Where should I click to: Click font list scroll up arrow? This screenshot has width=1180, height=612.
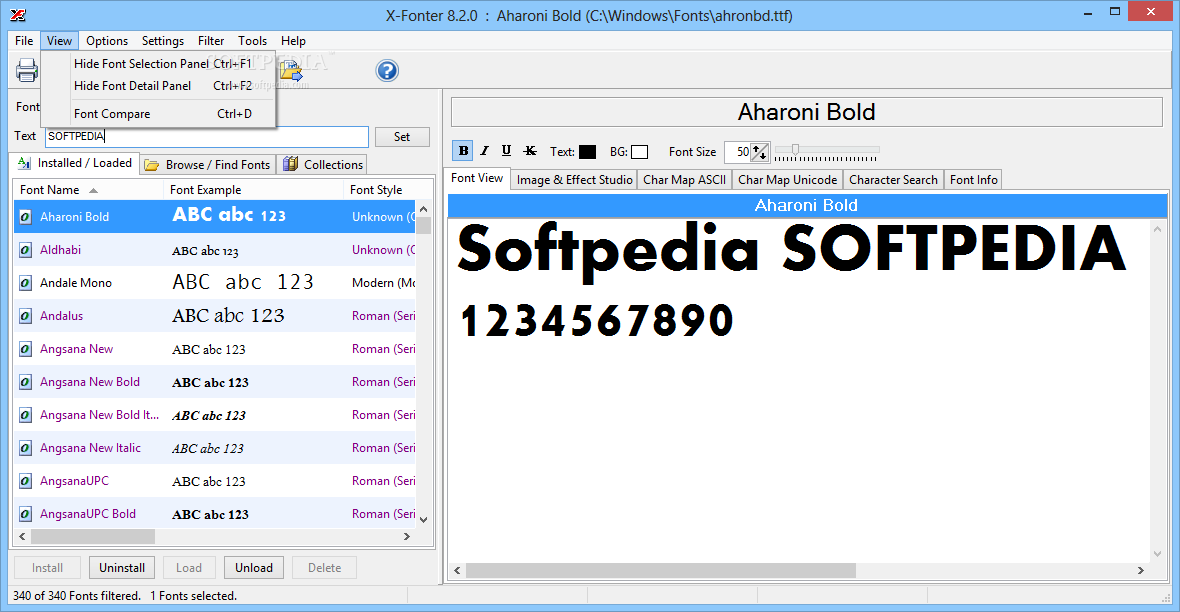click(x=424, y=209)
